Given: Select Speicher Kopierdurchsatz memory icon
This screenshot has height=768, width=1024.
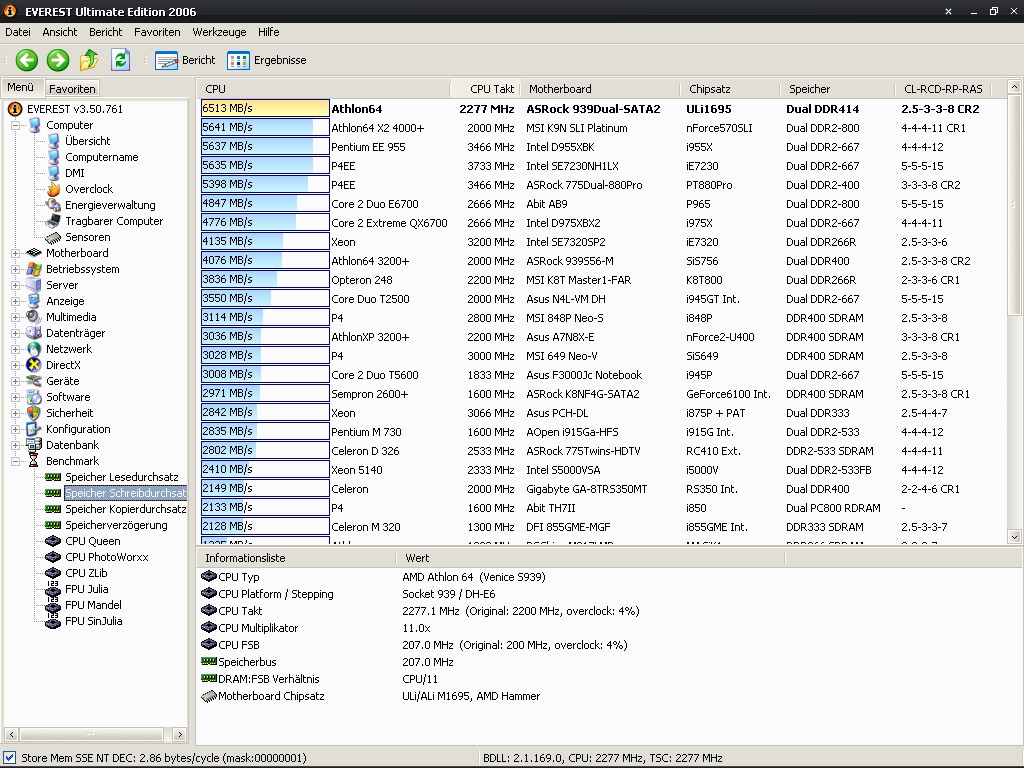Looking at the screenshot, I should [53, 509].
